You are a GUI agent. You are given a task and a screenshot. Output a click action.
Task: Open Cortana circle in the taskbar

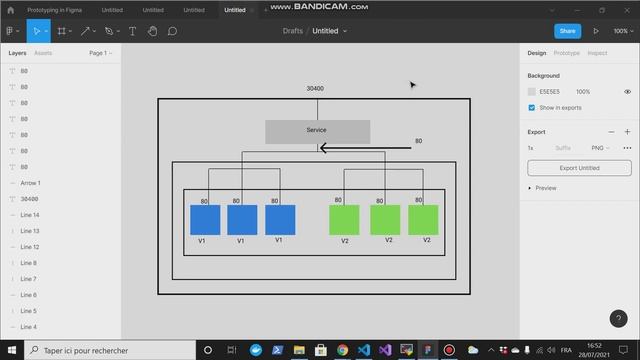pyautogui.click(x=208, y=350)
